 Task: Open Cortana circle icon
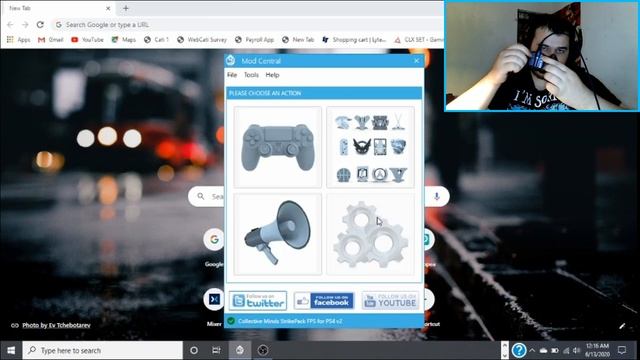(x=194, y=350)
